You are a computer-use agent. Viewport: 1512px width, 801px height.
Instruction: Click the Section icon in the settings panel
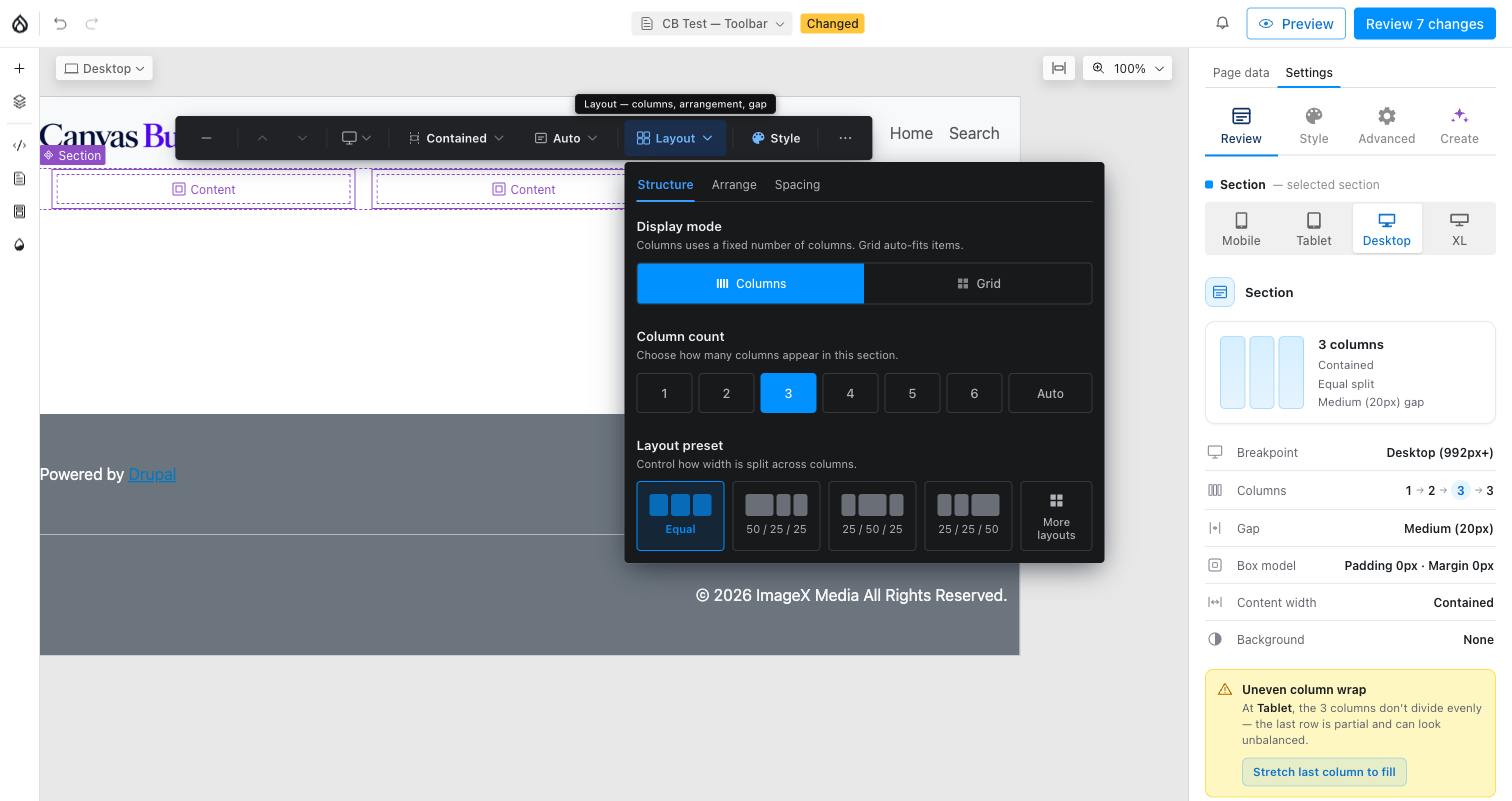(x=1219, y=292)
